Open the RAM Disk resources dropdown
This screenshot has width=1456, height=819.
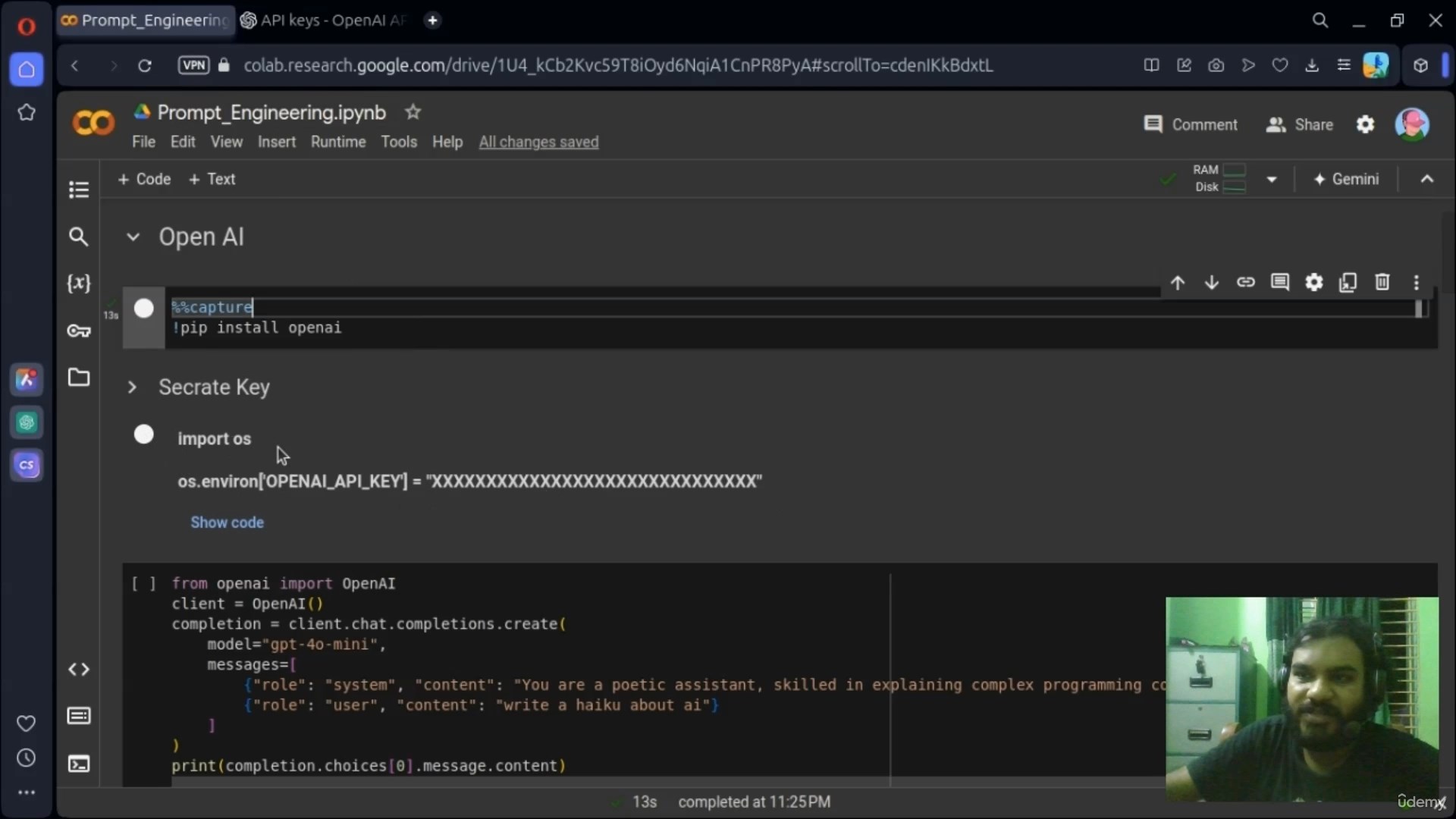(x=1272, y=180)
